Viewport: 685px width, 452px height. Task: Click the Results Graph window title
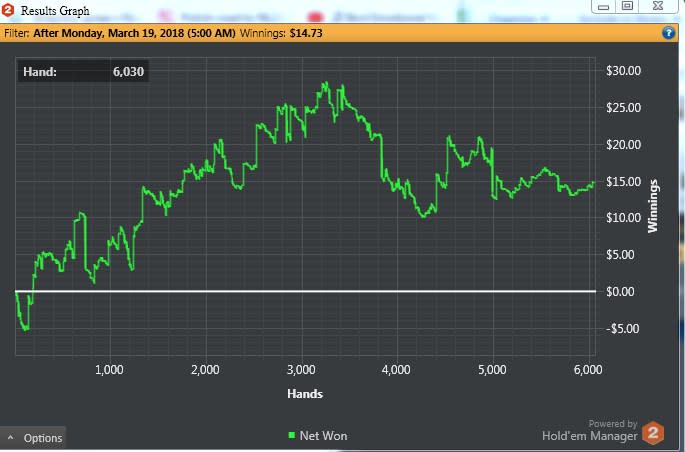pyautogui.click(x=55, y=10)
